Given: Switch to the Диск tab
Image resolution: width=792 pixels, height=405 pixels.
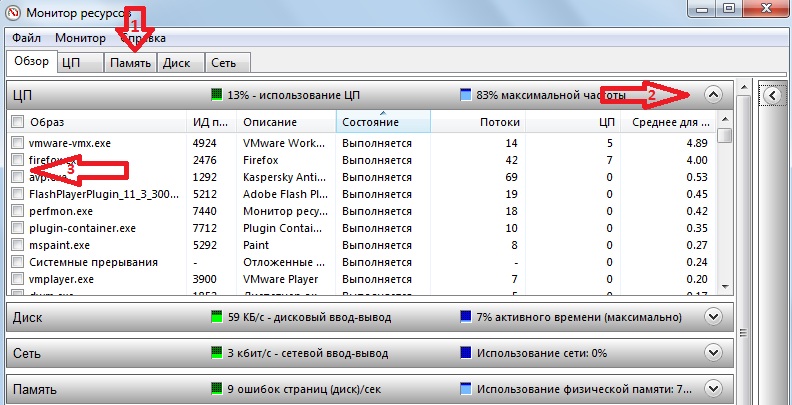Looking at the screenshot, I should [x=180, y=64].
